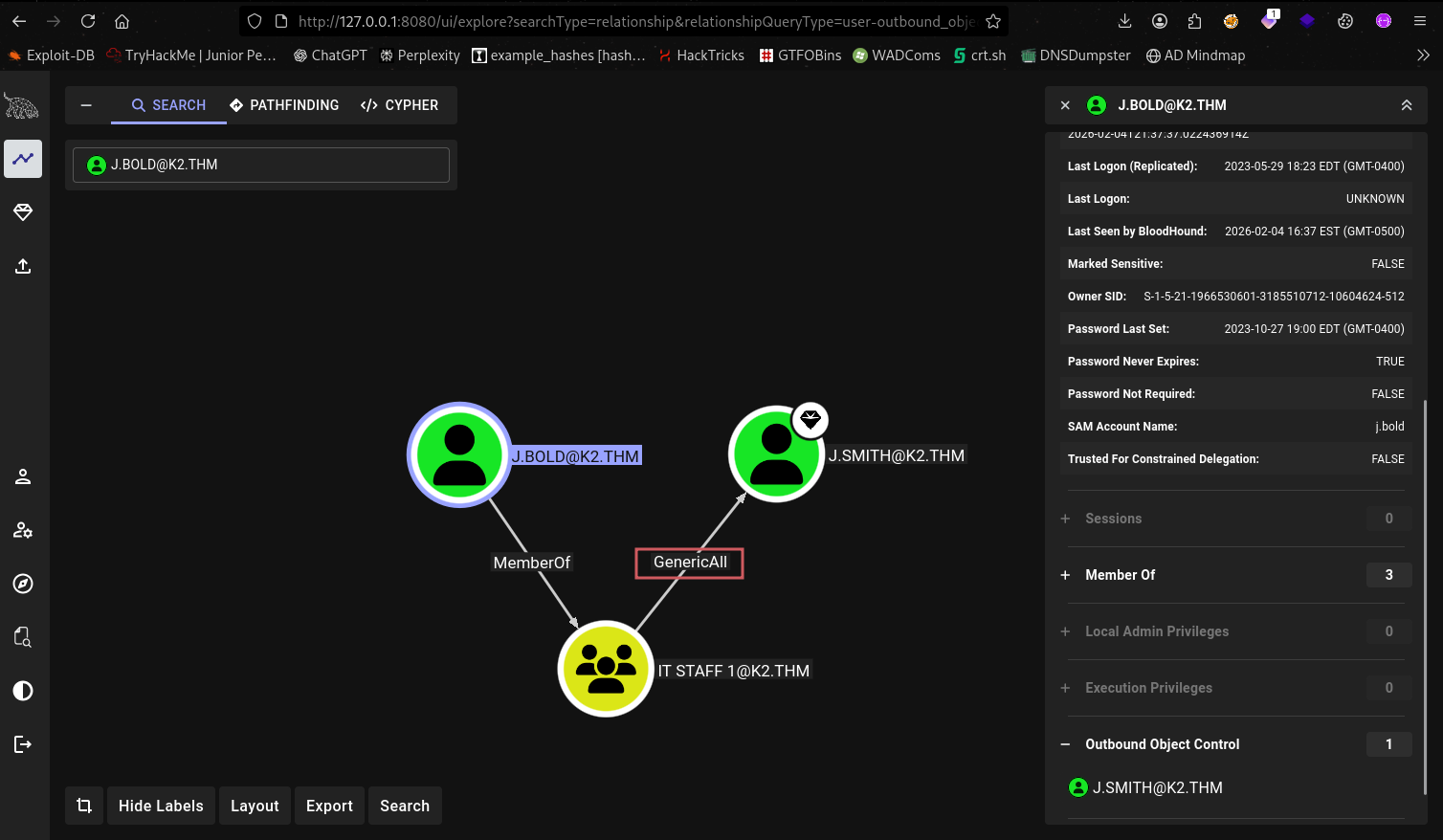
Task: Open J.SMITH@K2.THM from outbound control list
Action: (1156, 787)
